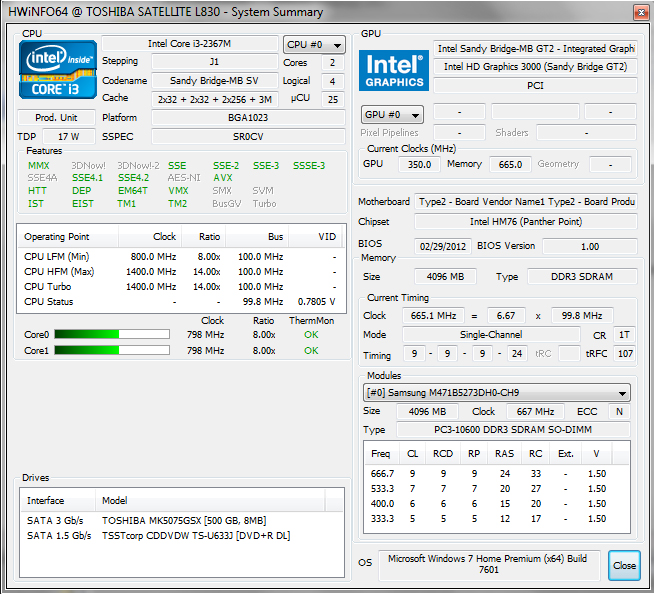Viewport: 654px width, 594px height.
Task: Click the Drives Model column header
Action: (x=210, y=501)
